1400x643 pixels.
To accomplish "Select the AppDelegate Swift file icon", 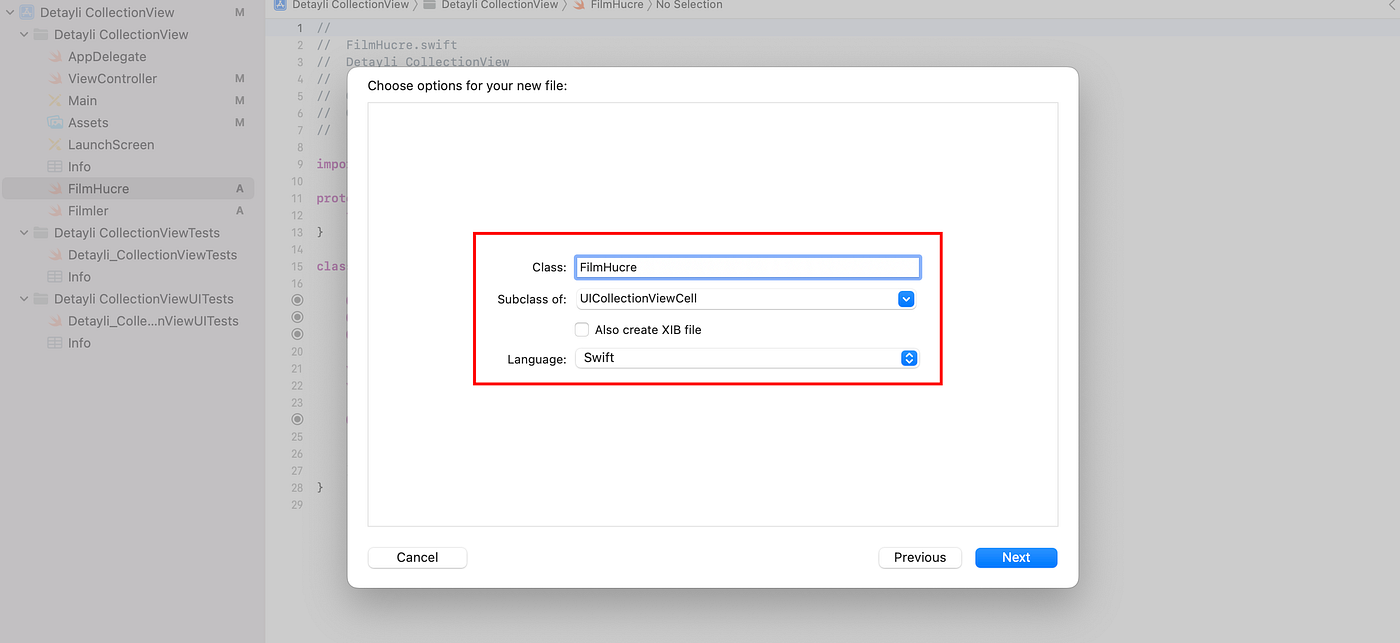I will [x=54, y=56].
